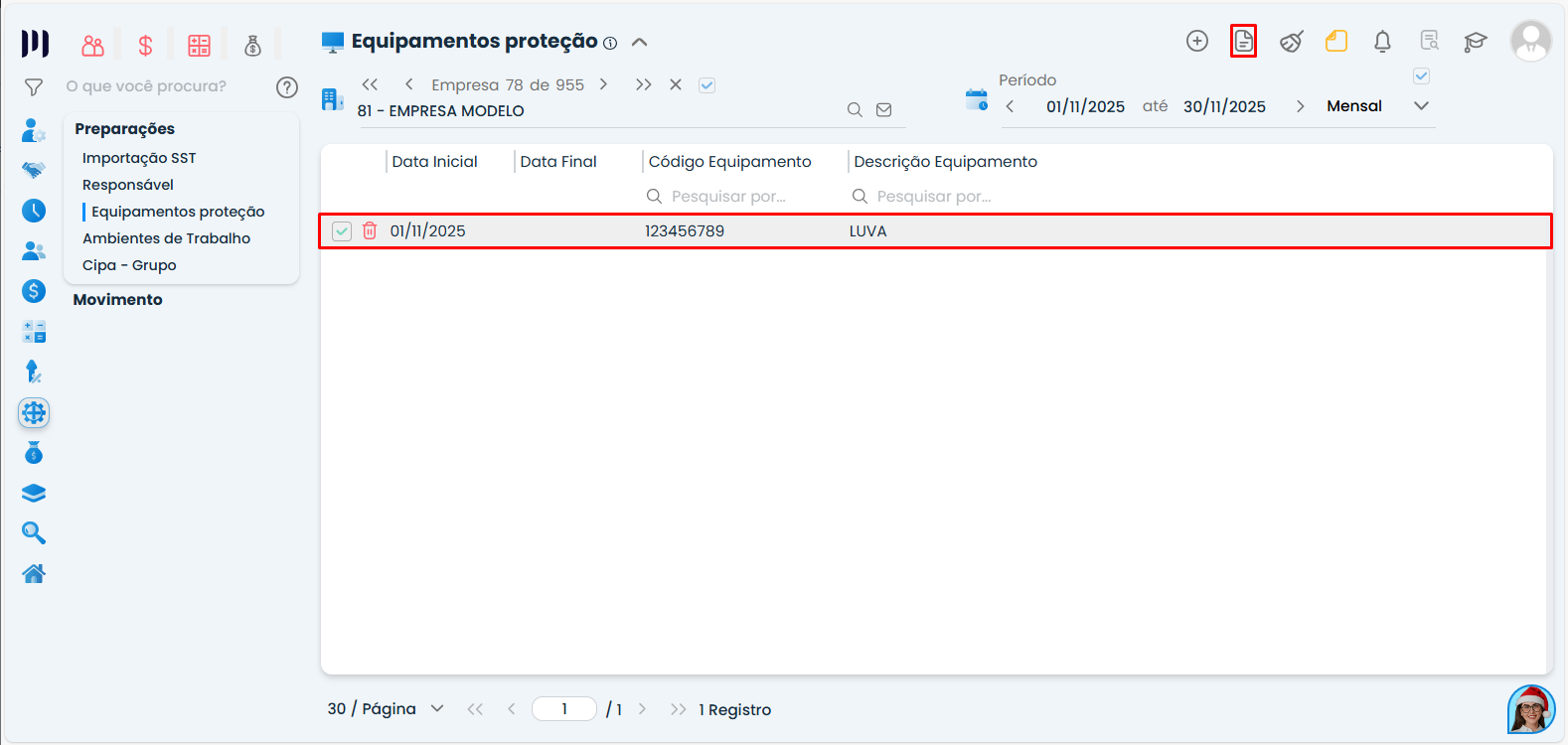
Task: Click the stacked layers sidebar icon
Action: (34, 493)
